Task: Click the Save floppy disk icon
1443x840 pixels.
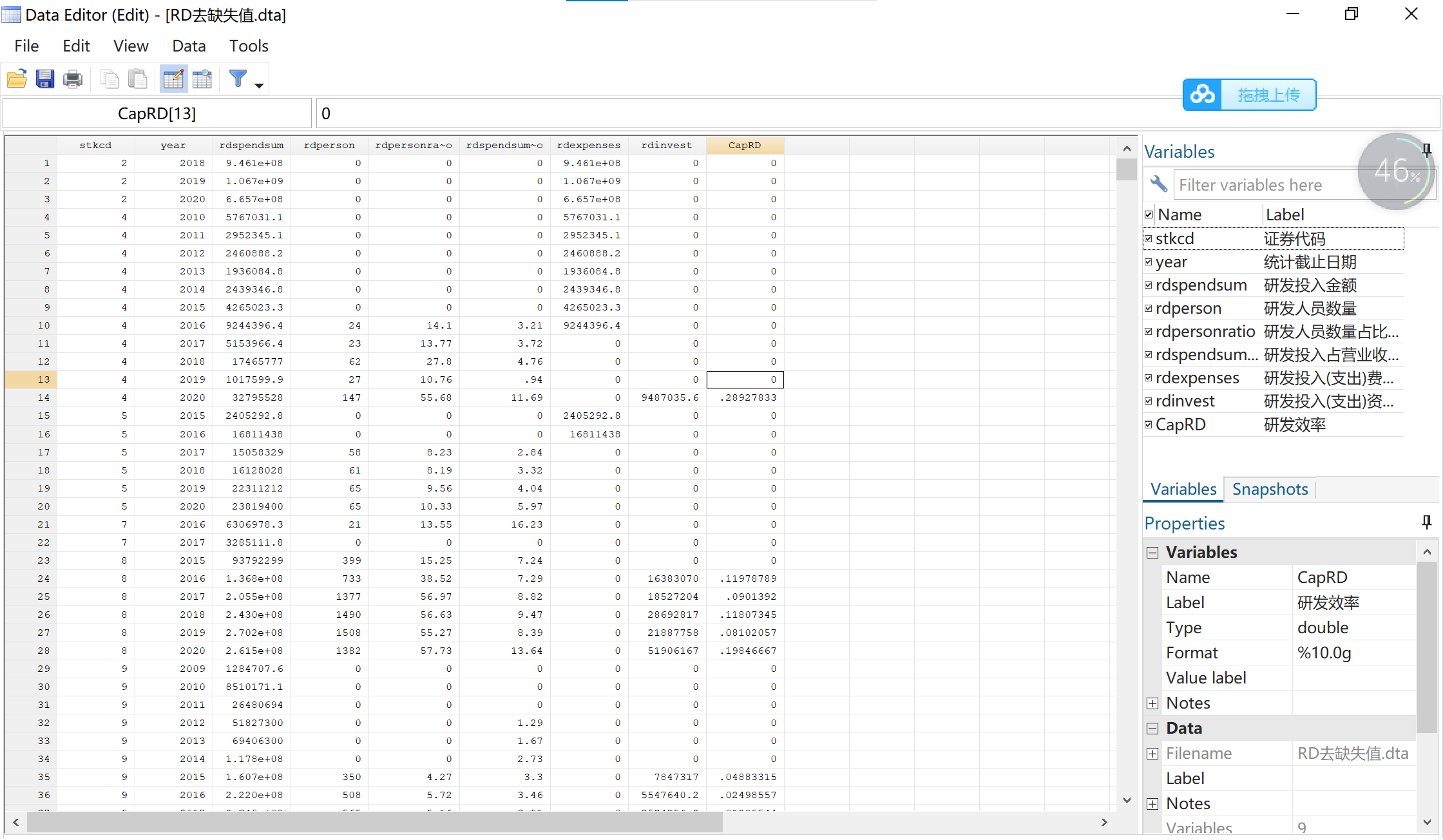Action: pyautogui.click(x=45, y=79)
